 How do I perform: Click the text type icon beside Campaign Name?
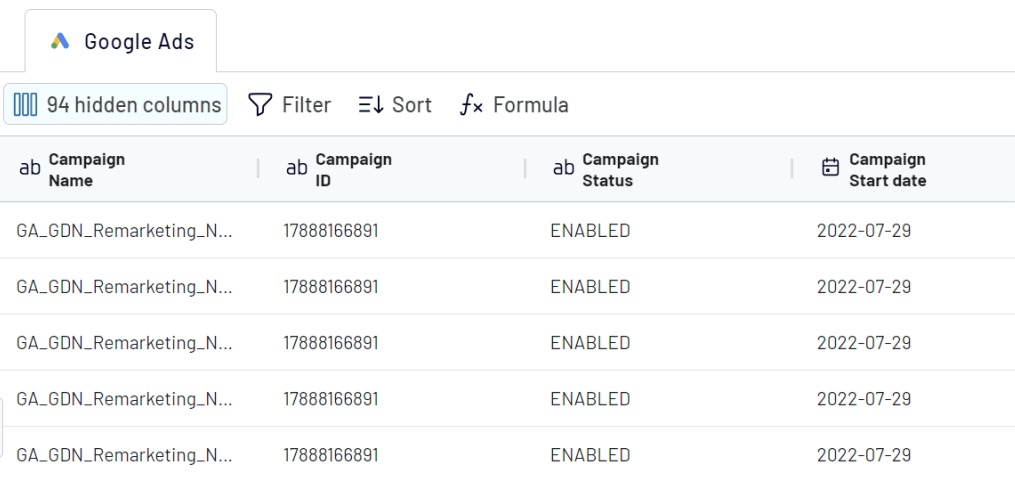click(x=30, y=169)
